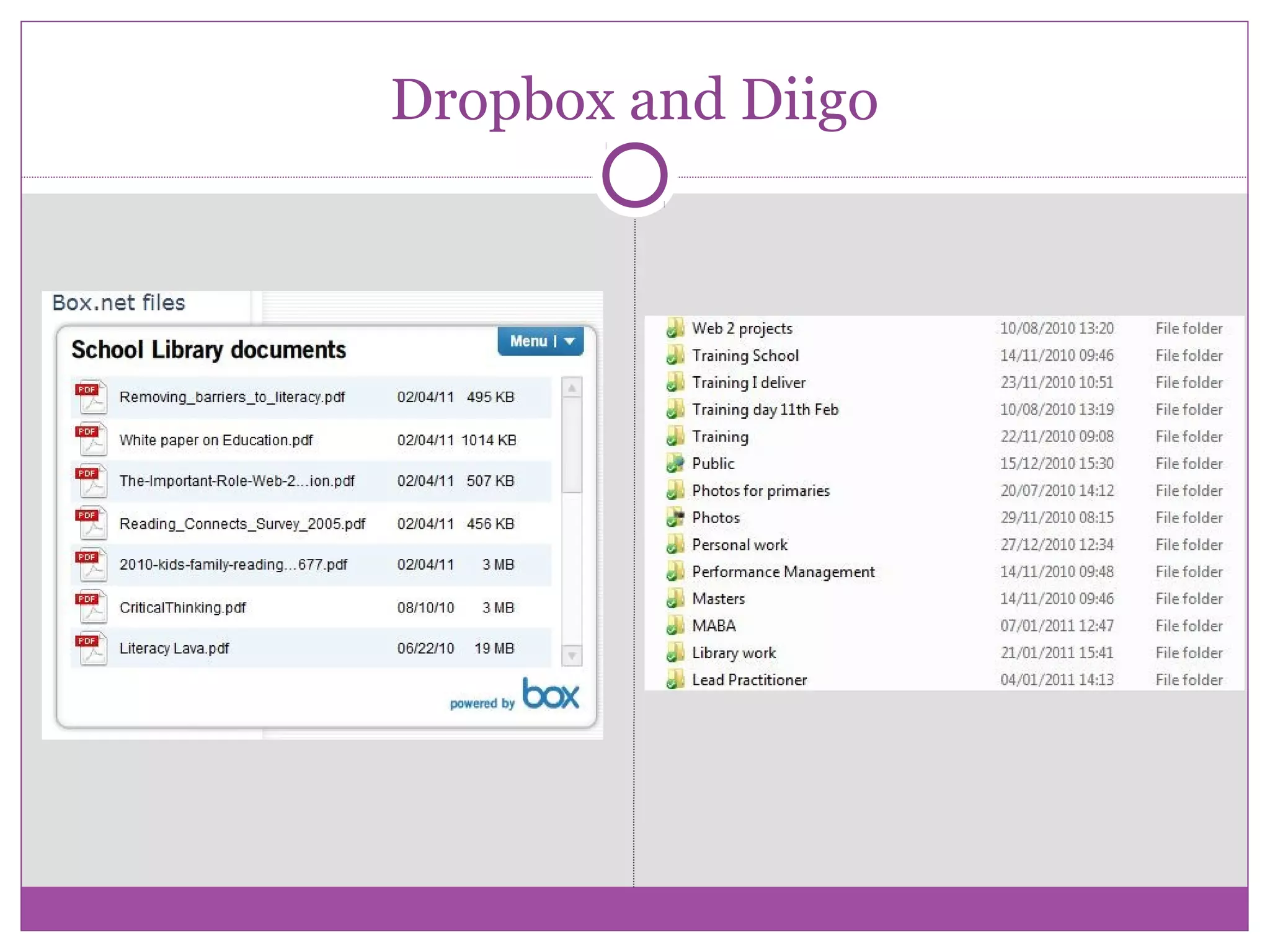Click folder icon next to MABA
Screen dimensions: 1270x952
[x=675, y=625]
